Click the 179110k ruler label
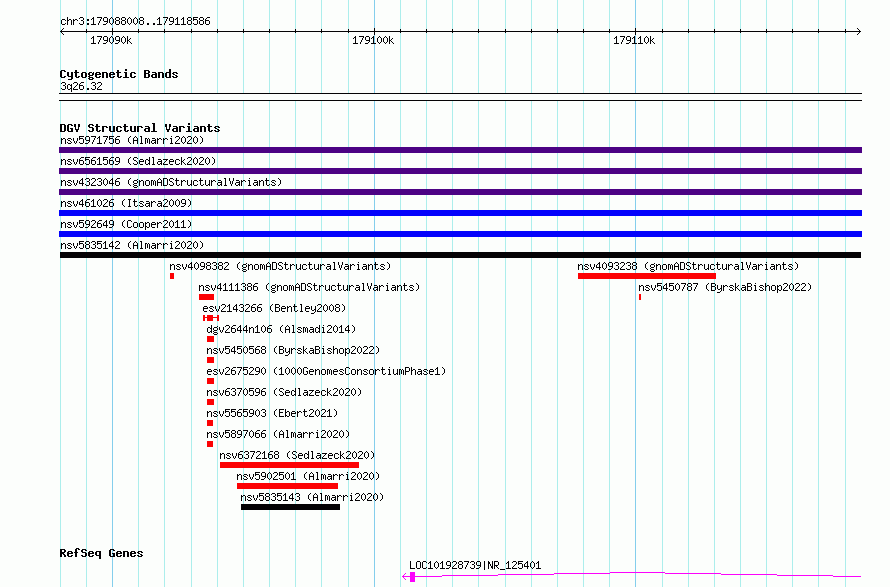Image resolution: width=890 pixels, height=587 pixels. pyautogui.click(x=634, y=40)
